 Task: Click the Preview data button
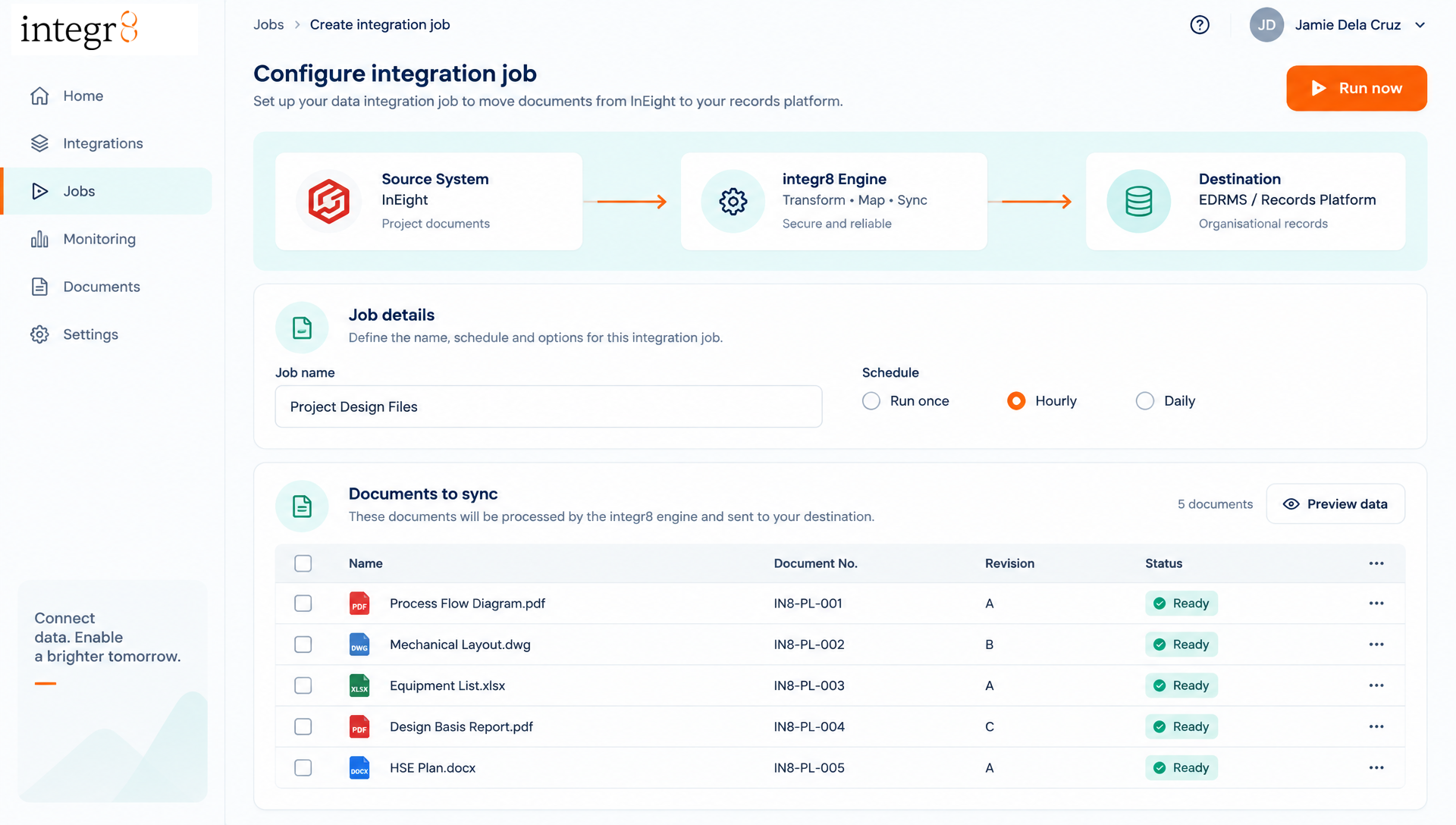point(1335,504)
